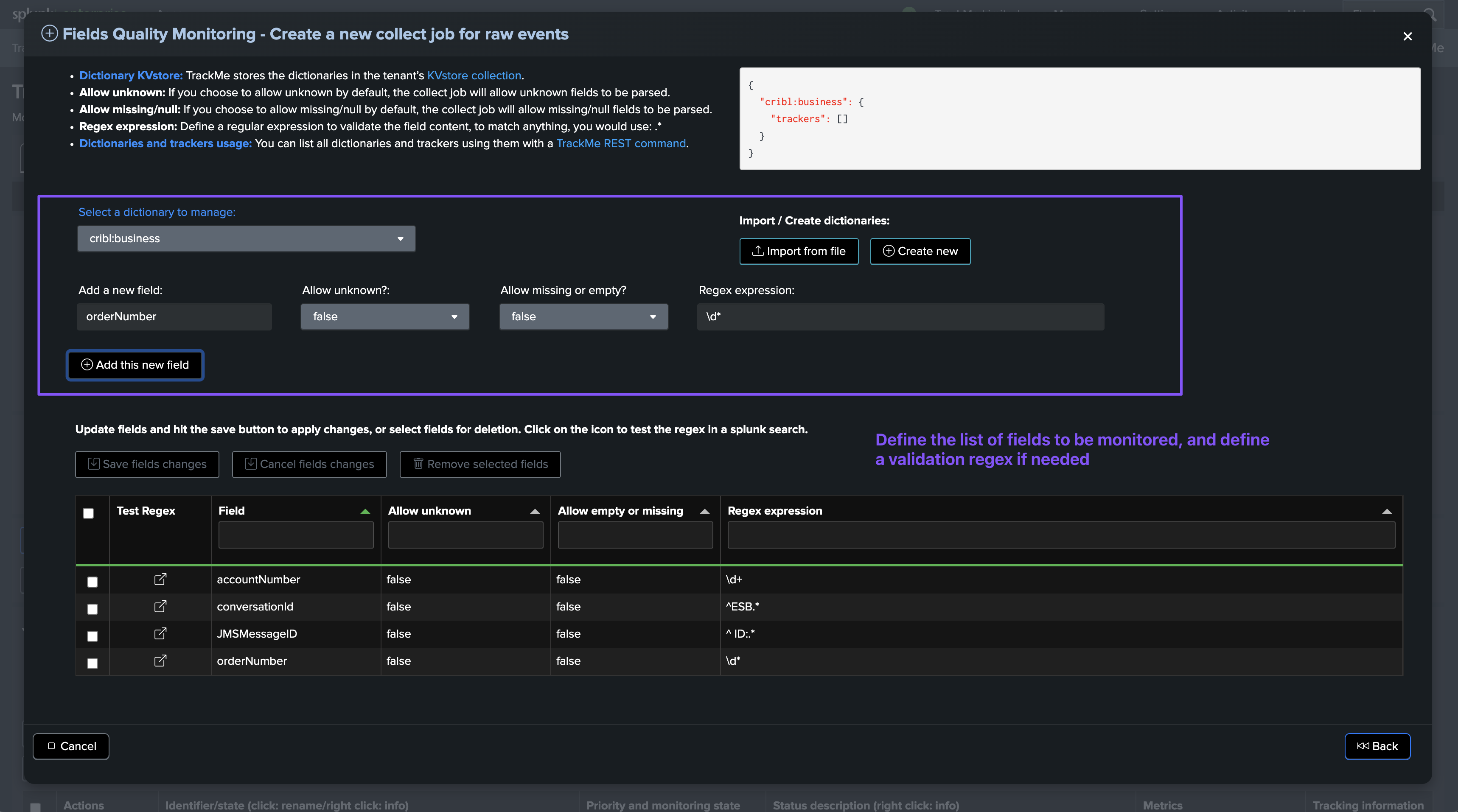Viewport: 1458px width, 812px height.
Task: Sort table by Allow unknown arrow
Action: (x=535, y=512)
